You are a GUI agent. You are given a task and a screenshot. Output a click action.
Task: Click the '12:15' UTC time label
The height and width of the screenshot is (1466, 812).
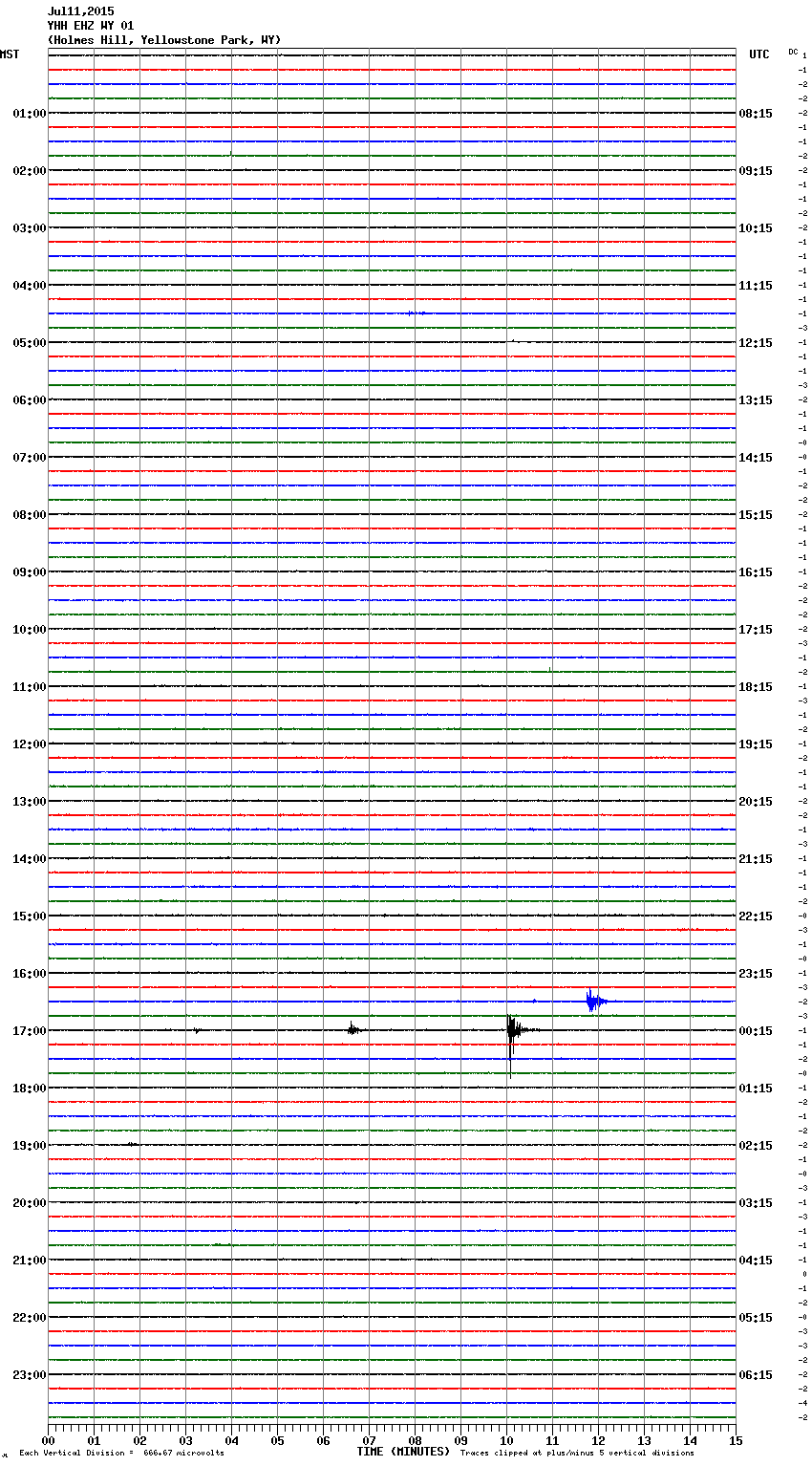[x=756, y=343]
